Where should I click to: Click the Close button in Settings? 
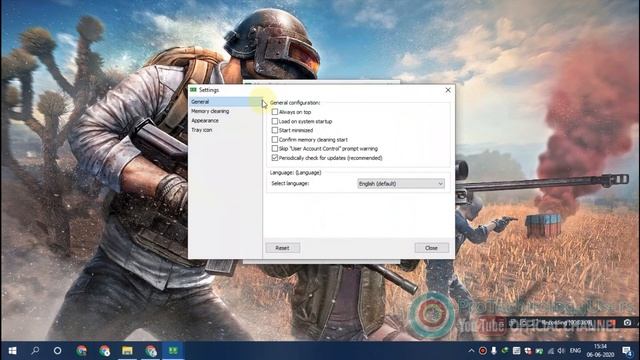point(431,248)
